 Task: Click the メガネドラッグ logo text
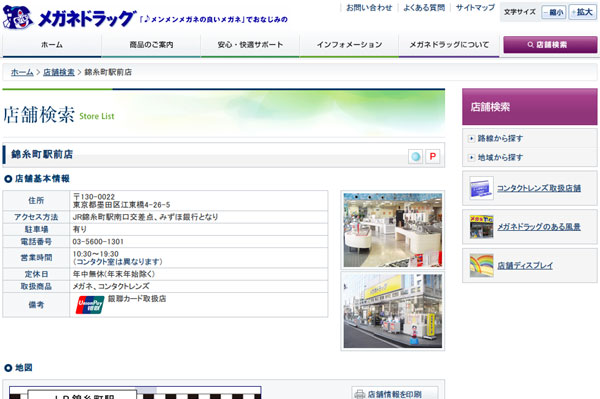(87, 18)
